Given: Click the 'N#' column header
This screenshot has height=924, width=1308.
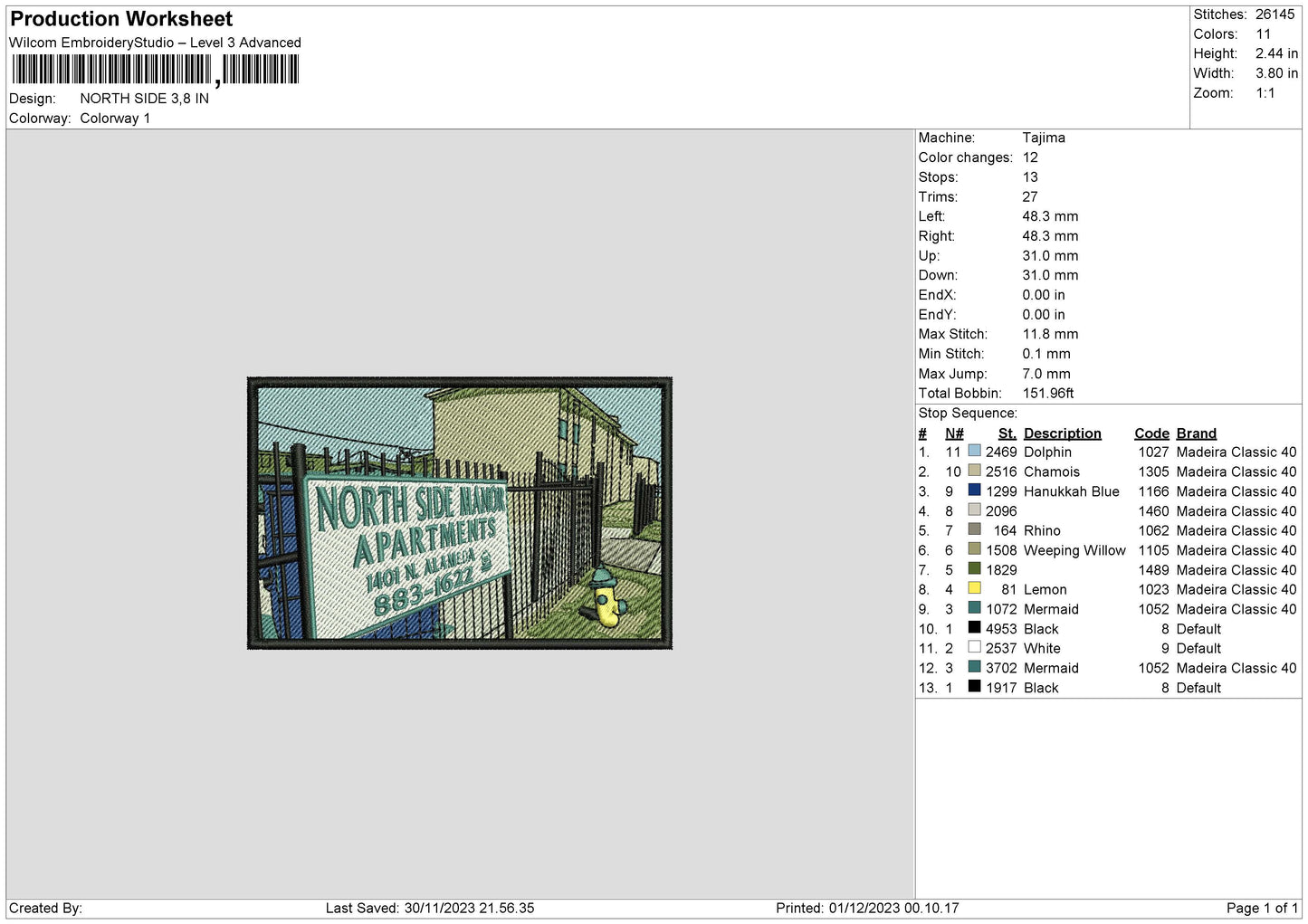Looking at the screenshot, I should 954,433.
